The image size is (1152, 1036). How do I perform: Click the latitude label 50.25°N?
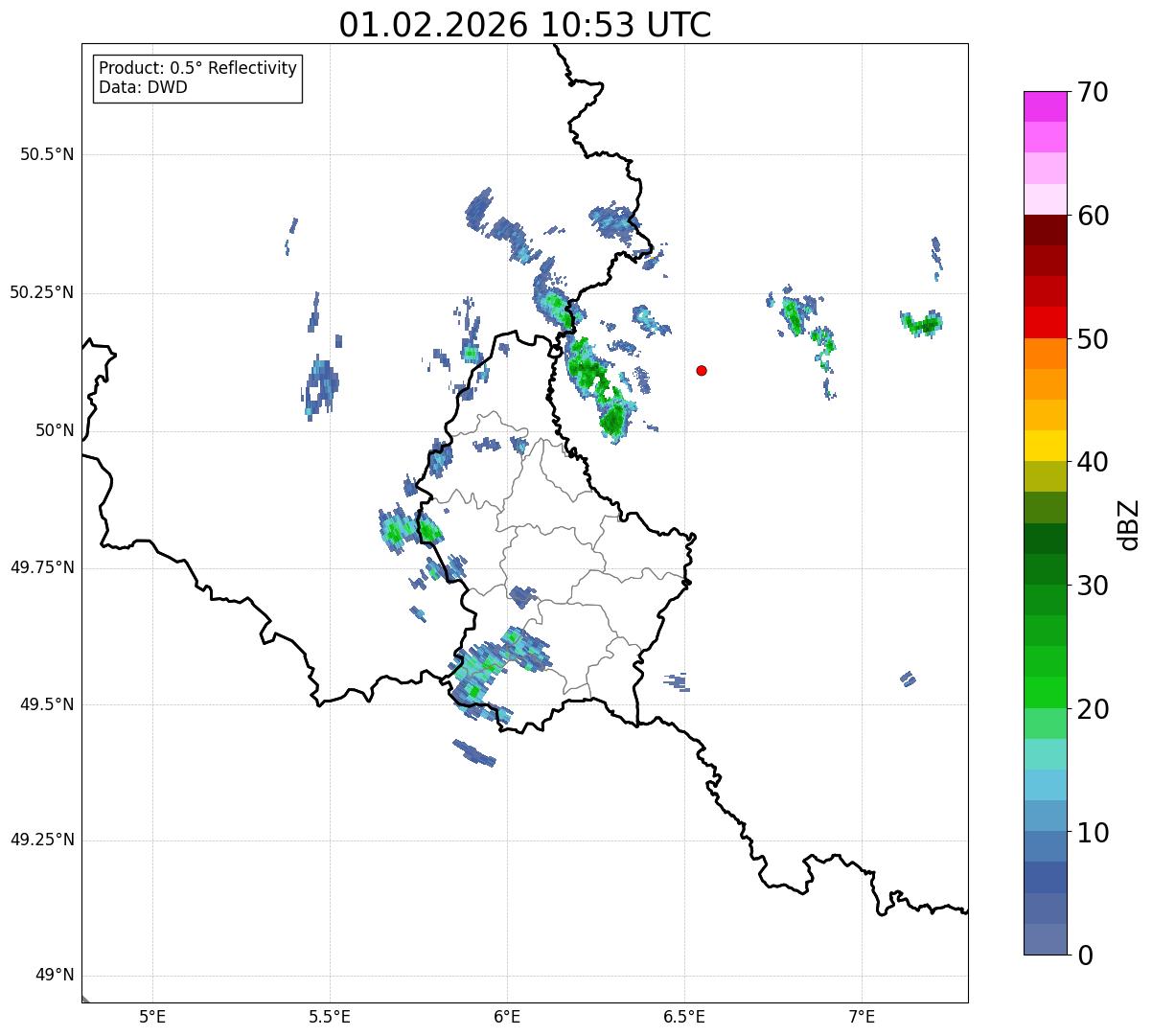42,293
